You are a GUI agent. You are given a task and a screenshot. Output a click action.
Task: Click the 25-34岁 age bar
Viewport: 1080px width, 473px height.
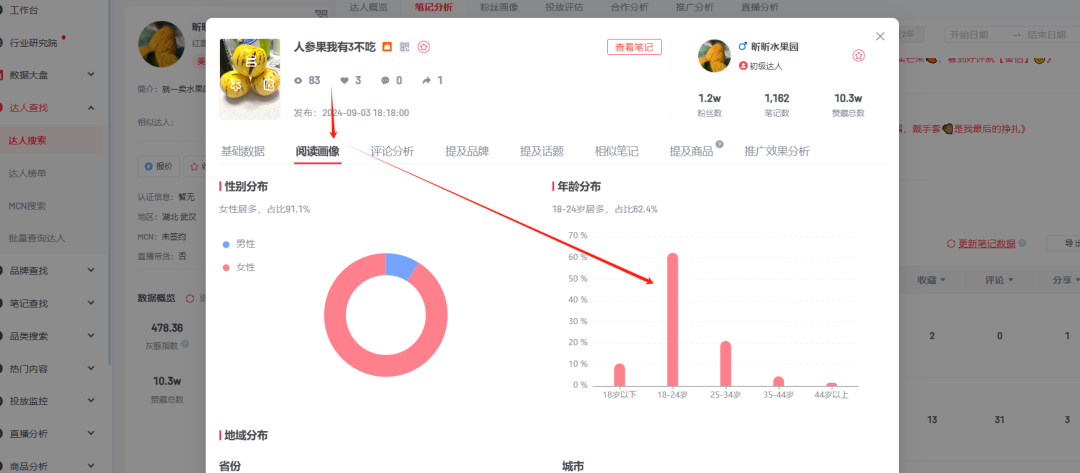725,364
